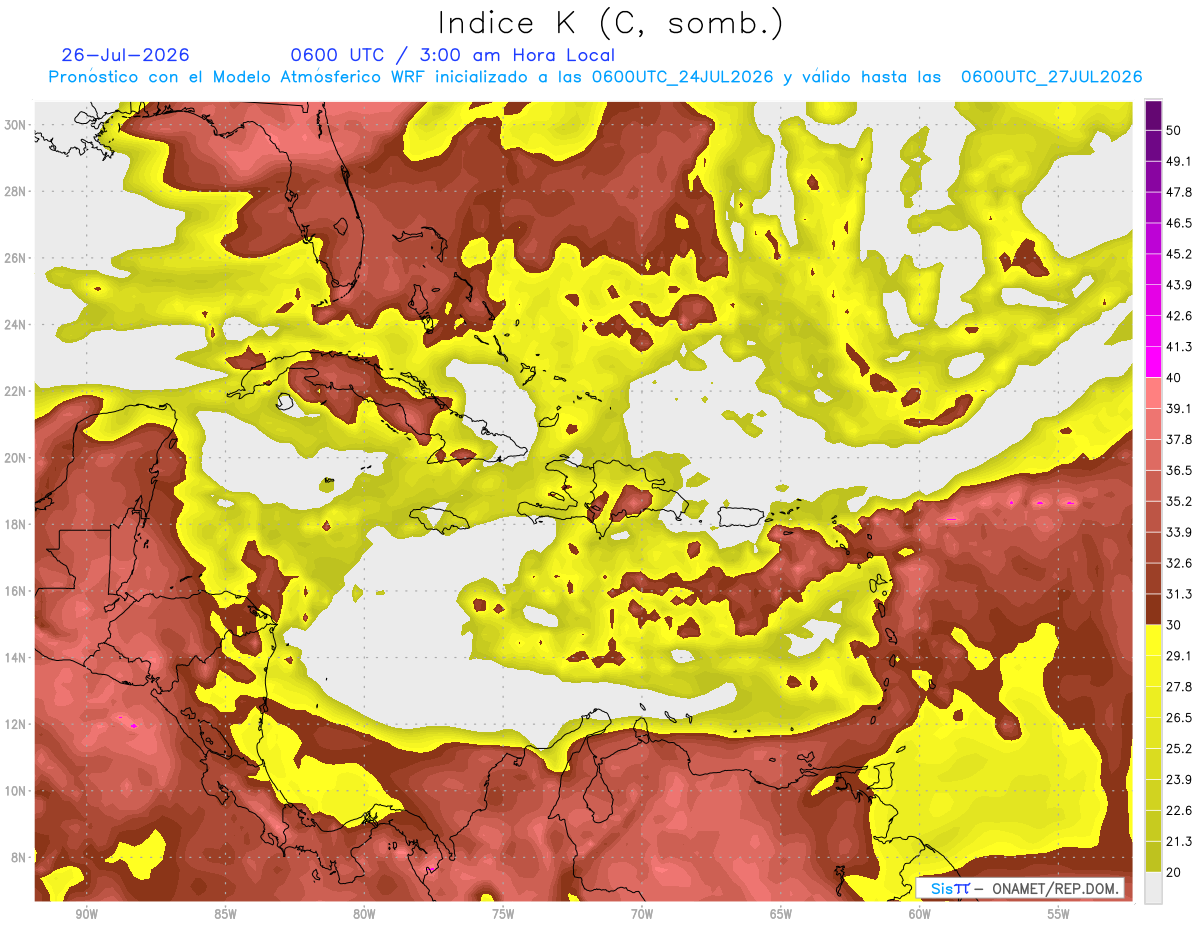
Task: Click the '42.6' colorbar label
Action: 1179,317
